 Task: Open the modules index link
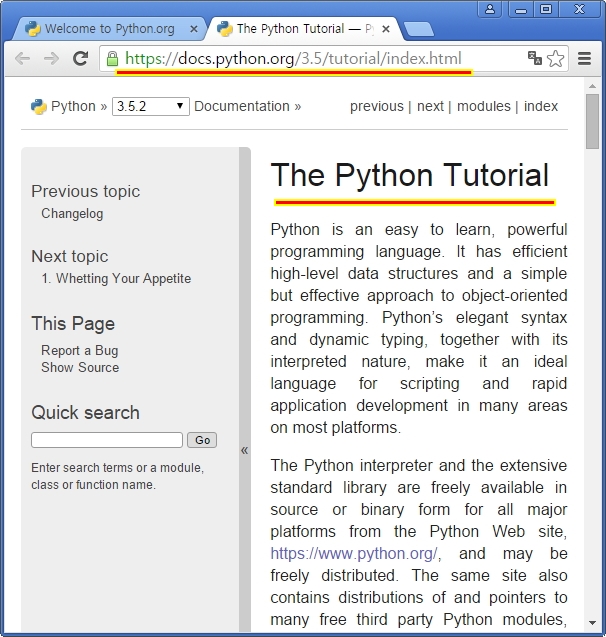tap(483, 106)
